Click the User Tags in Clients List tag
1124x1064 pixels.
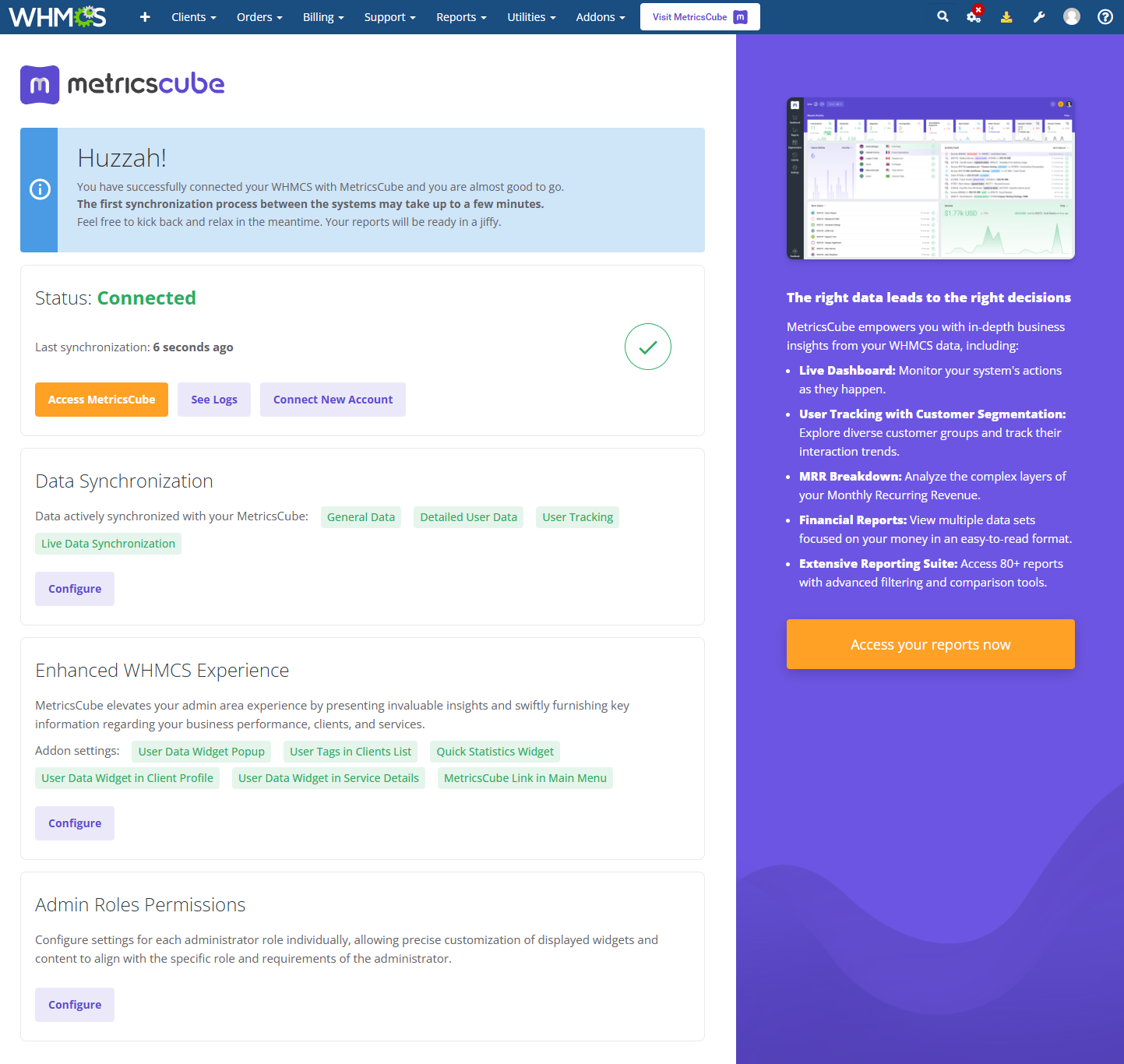[351, 752]
